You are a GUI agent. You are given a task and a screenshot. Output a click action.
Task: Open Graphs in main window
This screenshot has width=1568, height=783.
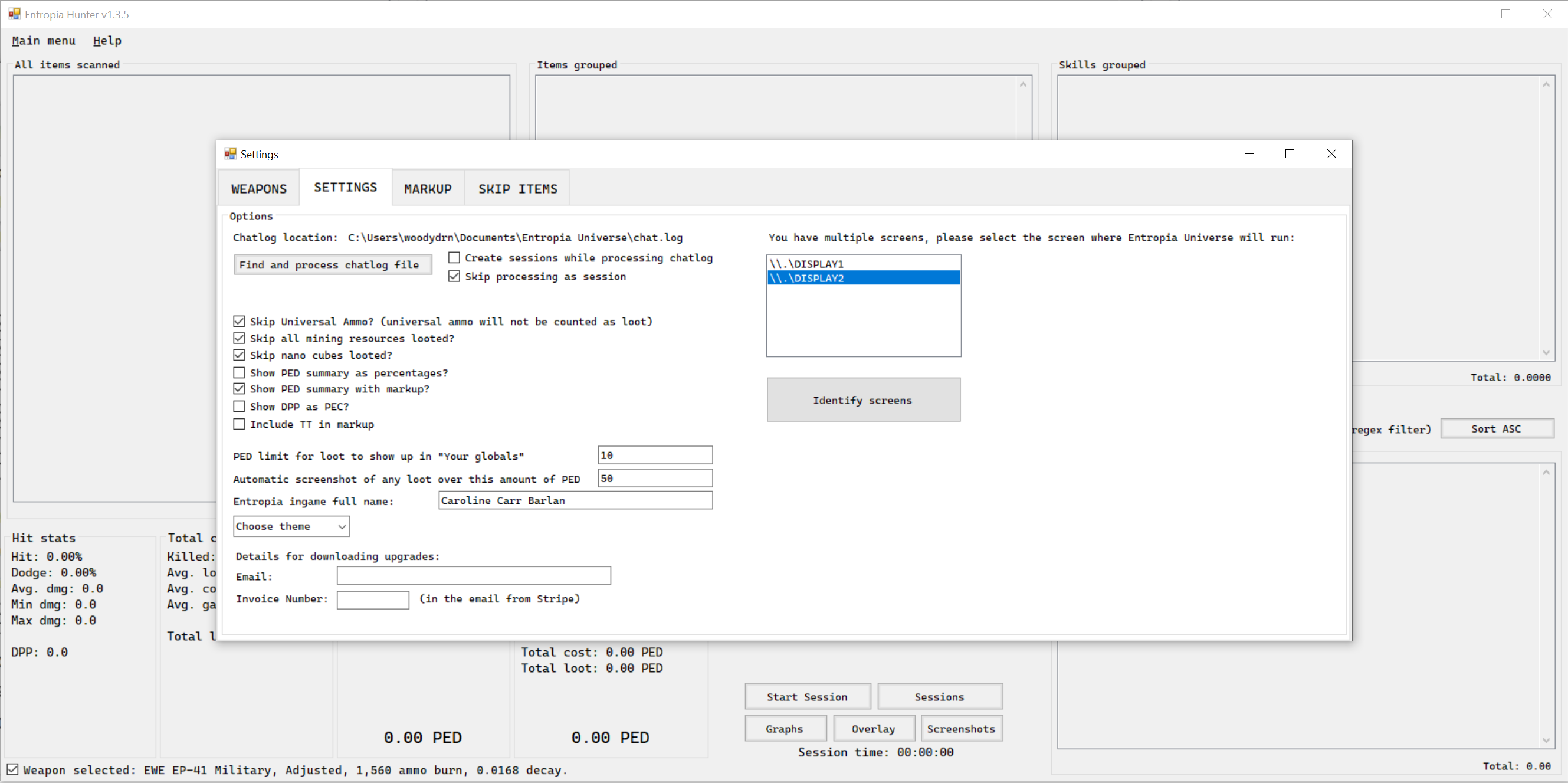785,729
